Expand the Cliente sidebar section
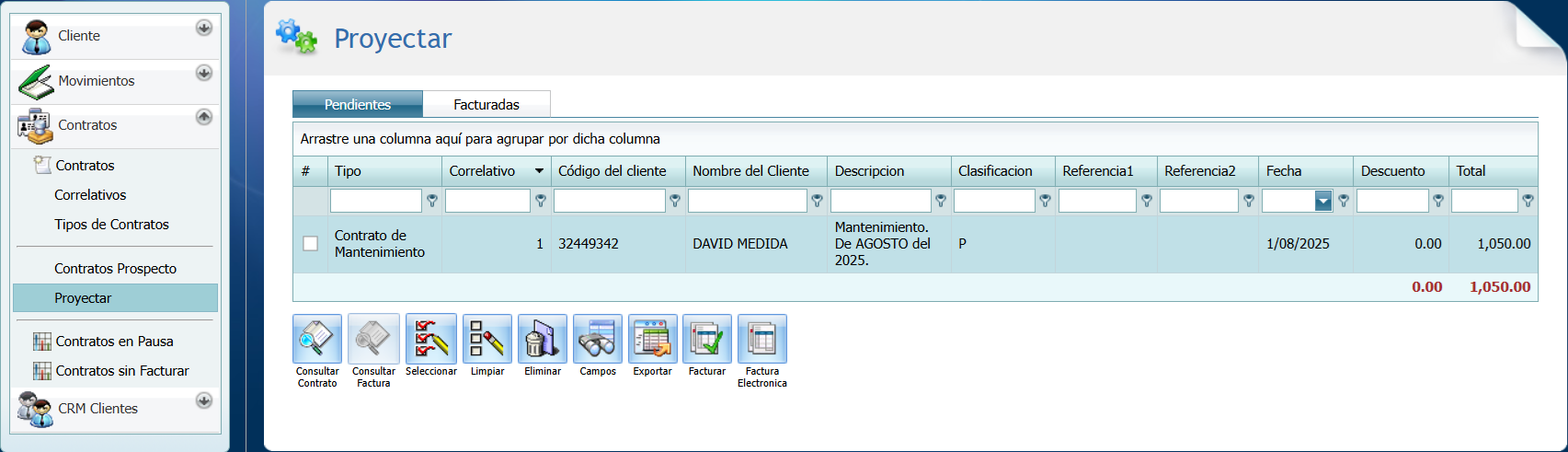This screenshot has height=452, width=1568. [204, 29]
